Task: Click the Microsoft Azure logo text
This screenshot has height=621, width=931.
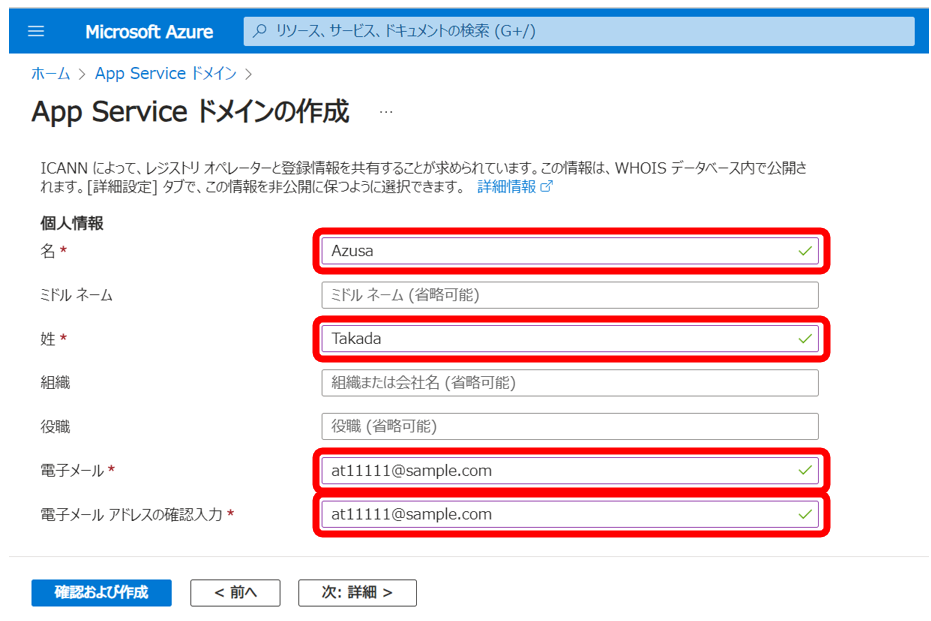Action: (149, 31)
